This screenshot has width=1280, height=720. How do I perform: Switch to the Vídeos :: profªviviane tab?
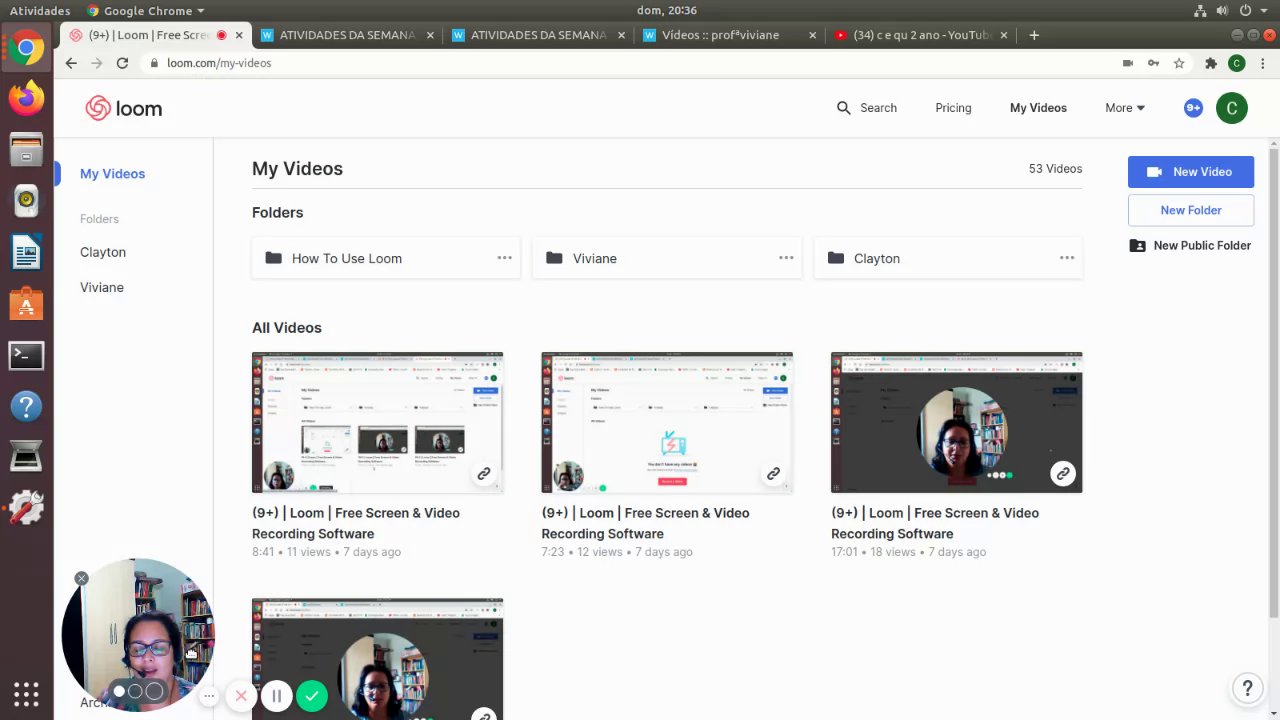729,35
